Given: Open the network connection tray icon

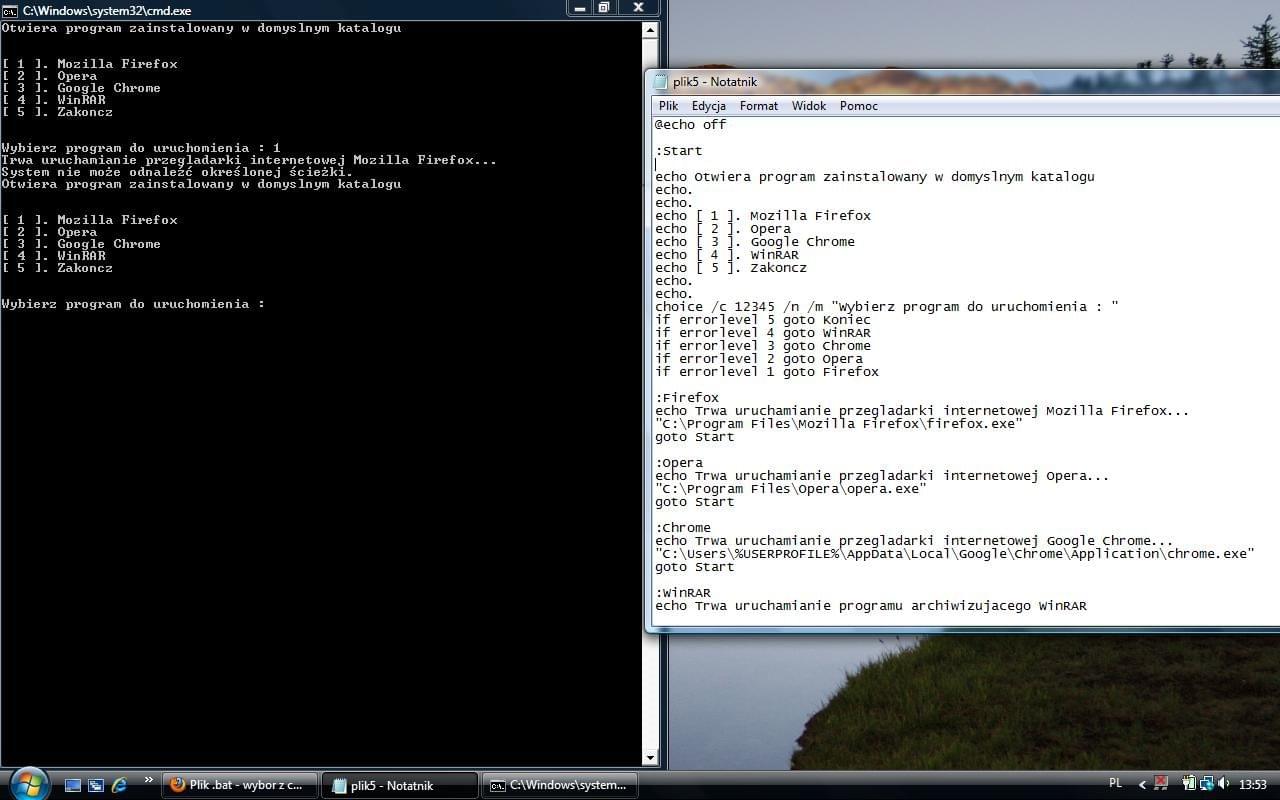Looking at the screenshot, I should pyautogui.click(x=1207, y=784).
